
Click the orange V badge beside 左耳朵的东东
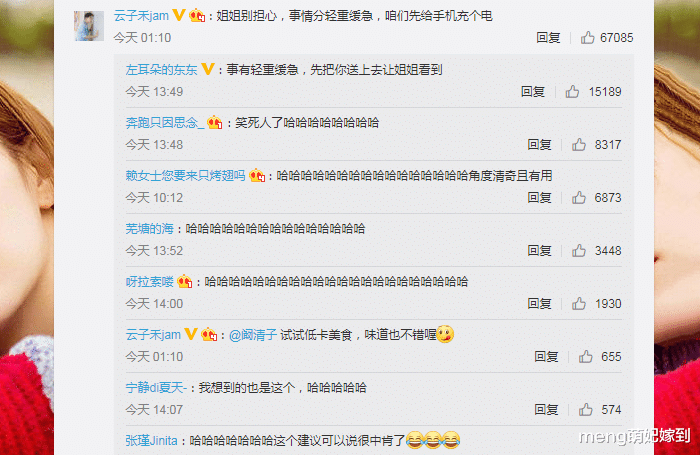click(208, 69)
